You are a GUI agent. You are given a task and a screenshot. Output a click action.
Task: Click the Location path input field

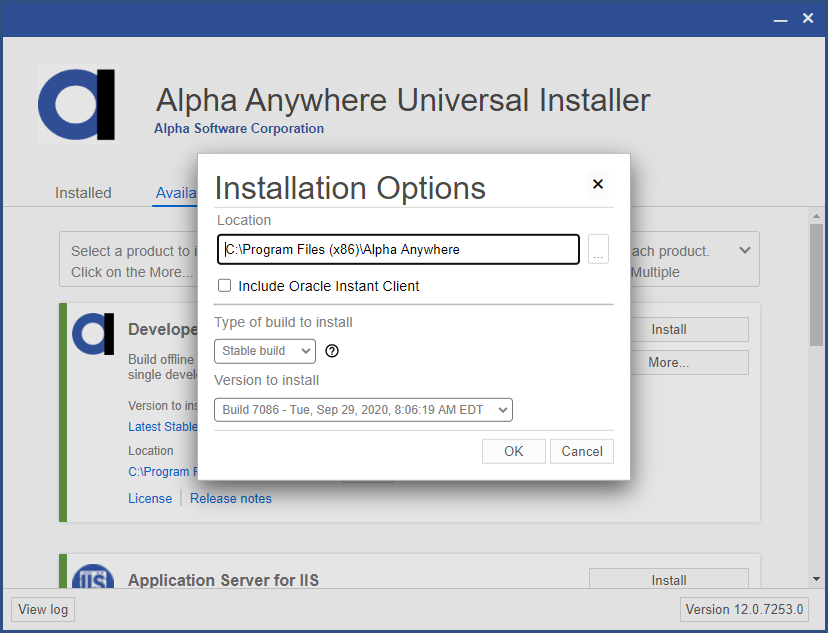398,249
